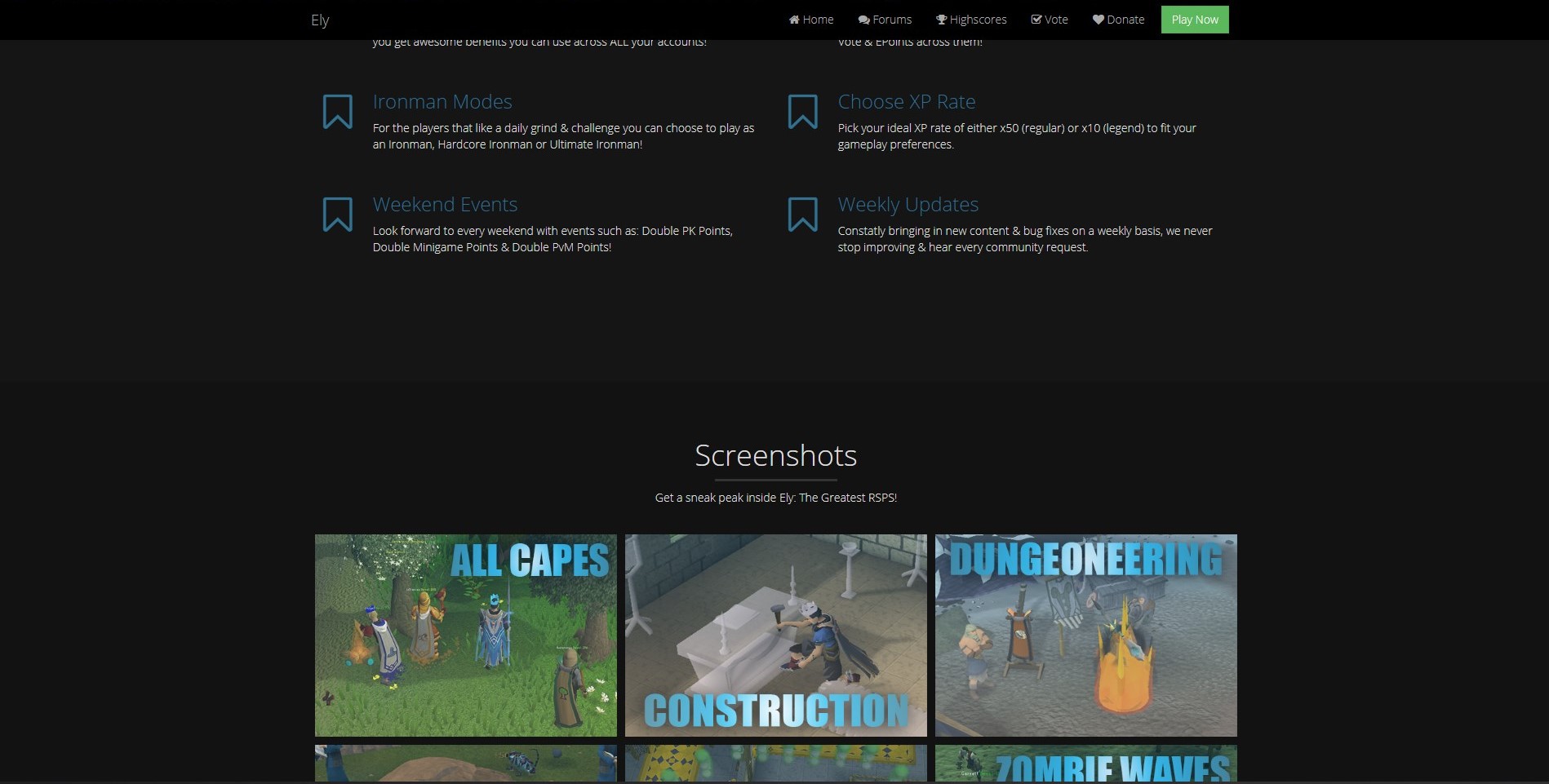Open the Ely homepage via the site logo
1549x784 pixels.
click(319, 20)
